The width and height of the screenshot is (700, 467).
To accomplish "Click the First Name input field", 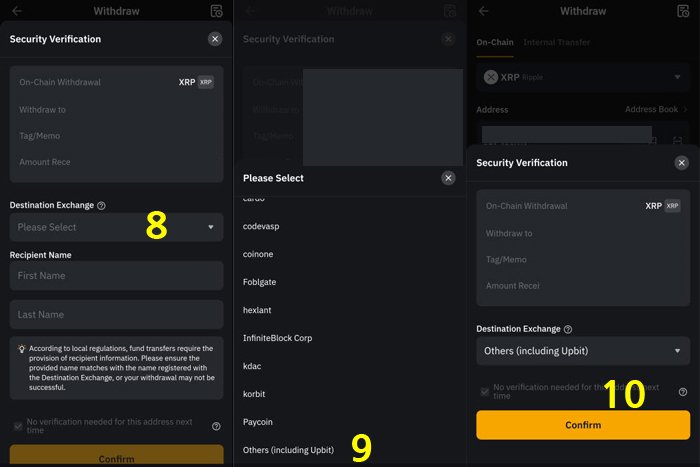I will tap(117, 276).
